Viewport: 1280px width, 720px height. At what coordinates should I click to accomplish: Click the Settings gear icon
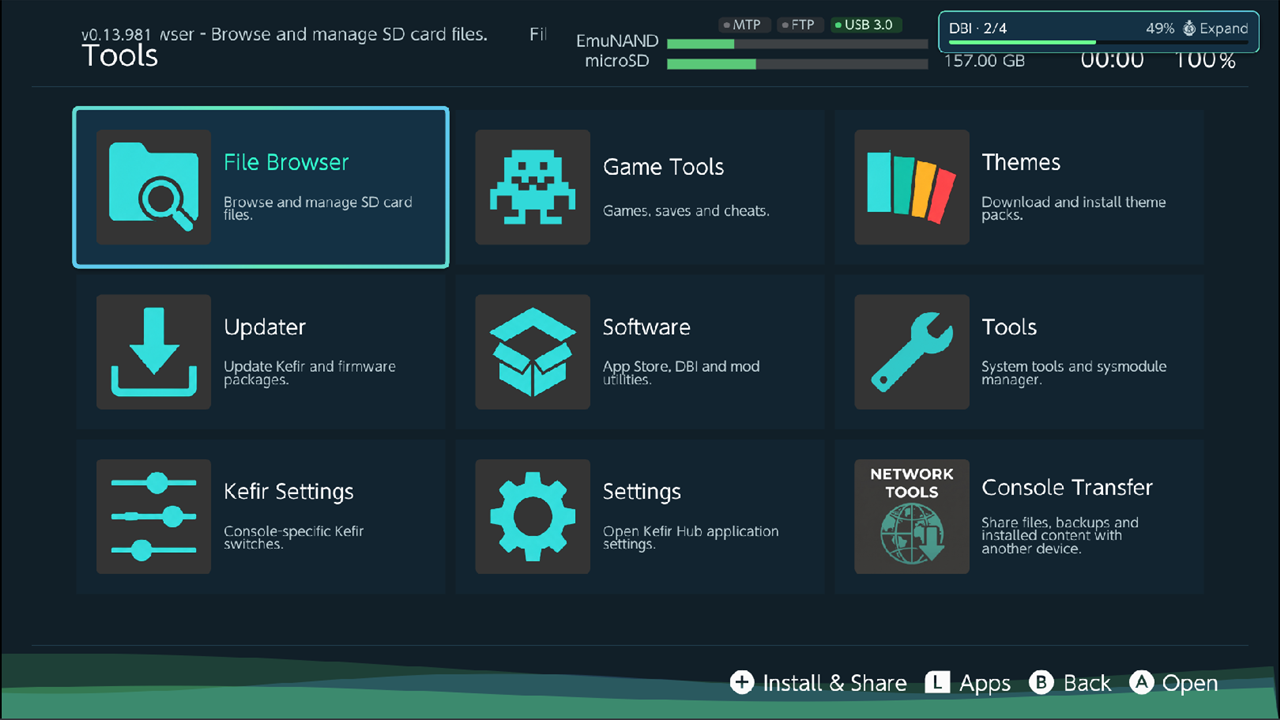(532, 517)
